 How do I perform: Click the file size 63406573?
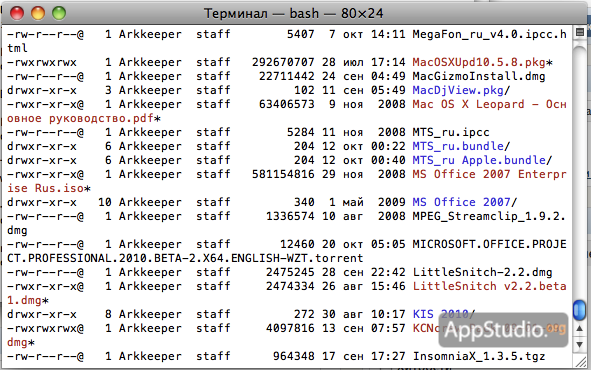tap(286, 104)
